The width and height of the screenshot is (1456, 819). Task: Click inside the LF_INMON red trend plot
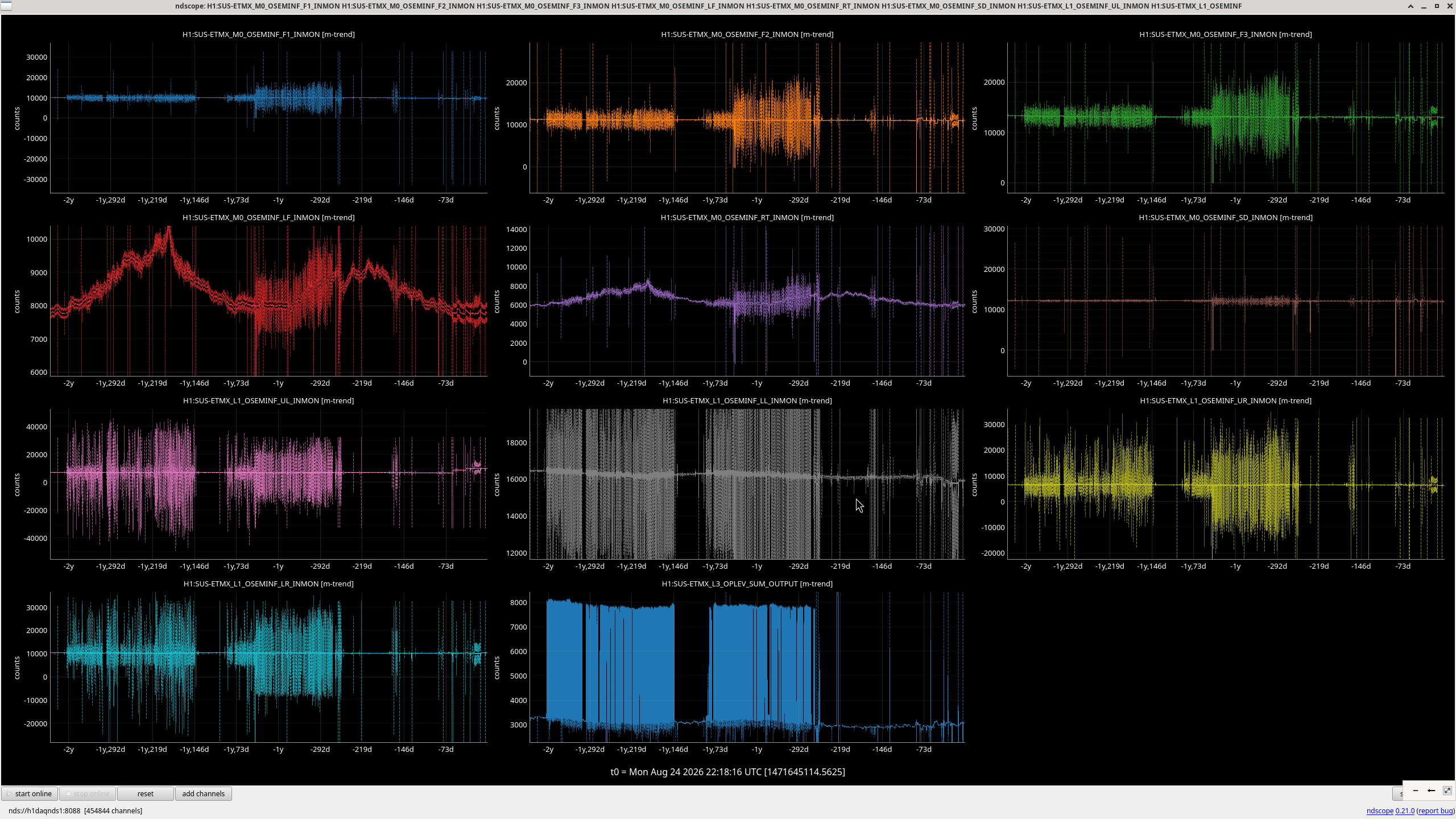coord(268,300)
